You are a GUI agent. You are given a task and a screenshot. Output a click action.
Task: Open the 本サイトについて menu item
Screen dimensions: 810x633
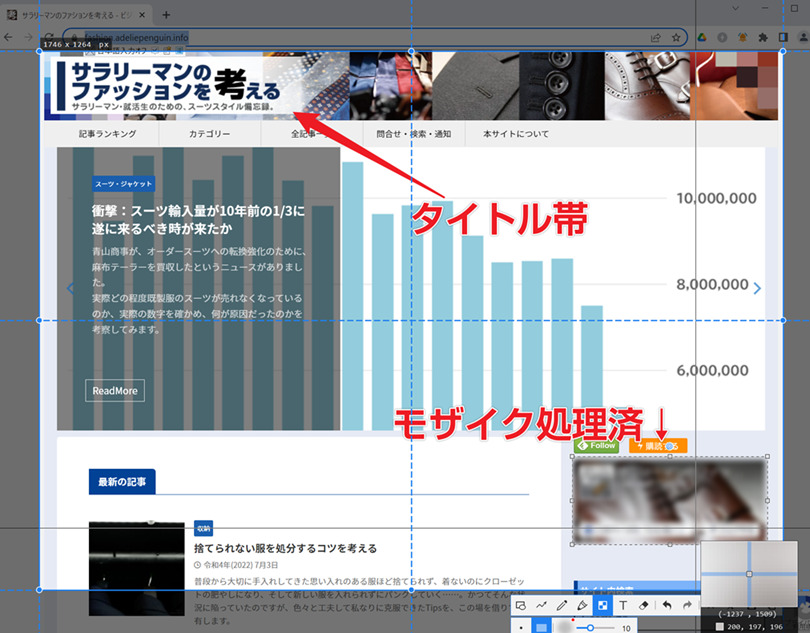coord(515,133)
